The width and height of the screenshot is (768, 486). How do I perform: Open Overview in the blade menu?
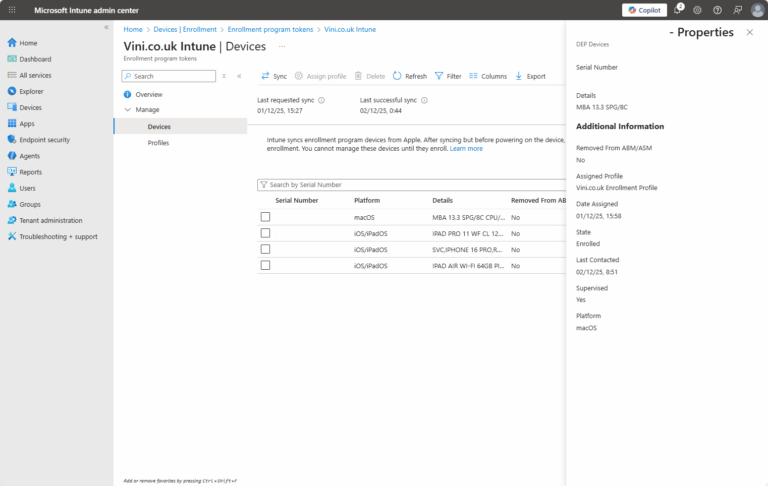point(149,94)
